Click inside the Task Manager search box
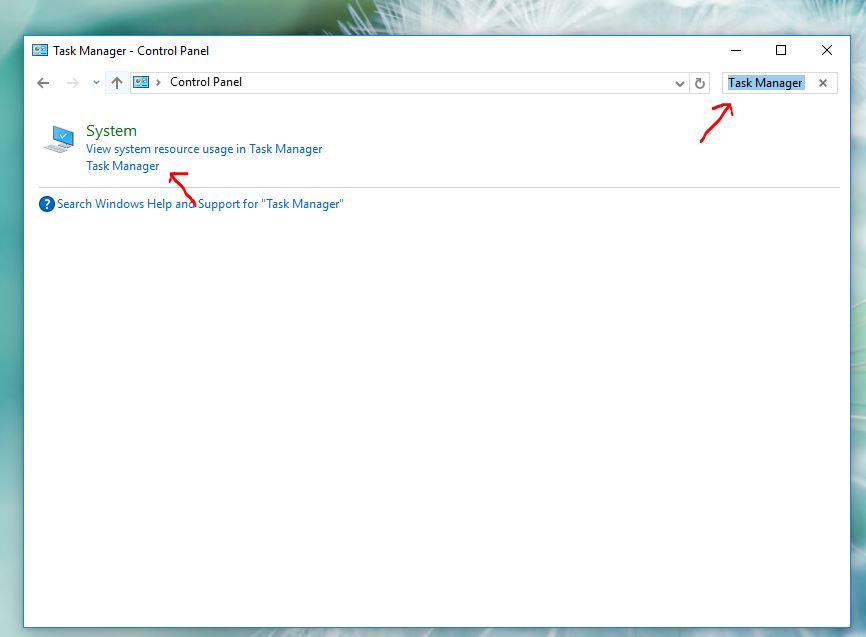Viewport: 866px width, 637px height. click(769, 83)
